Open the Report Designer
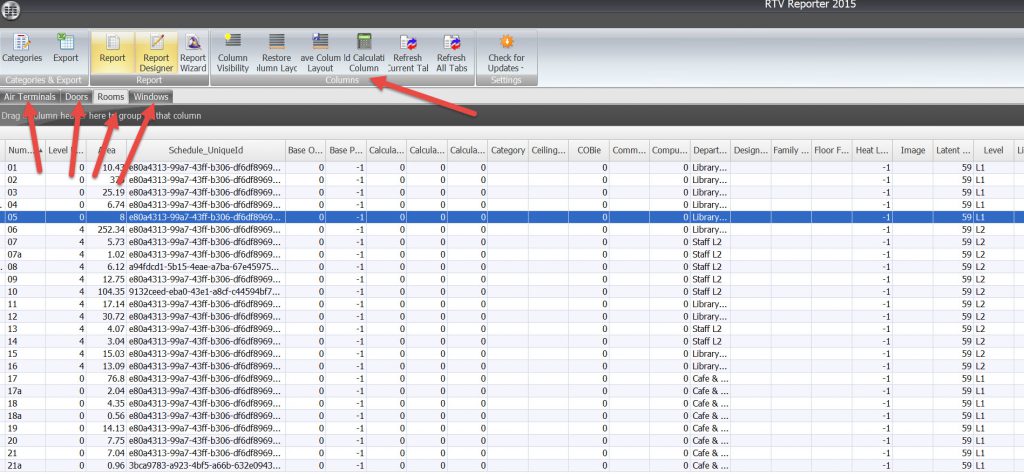The height and width of the screenshot is (474, 1024). pos(155,50)
